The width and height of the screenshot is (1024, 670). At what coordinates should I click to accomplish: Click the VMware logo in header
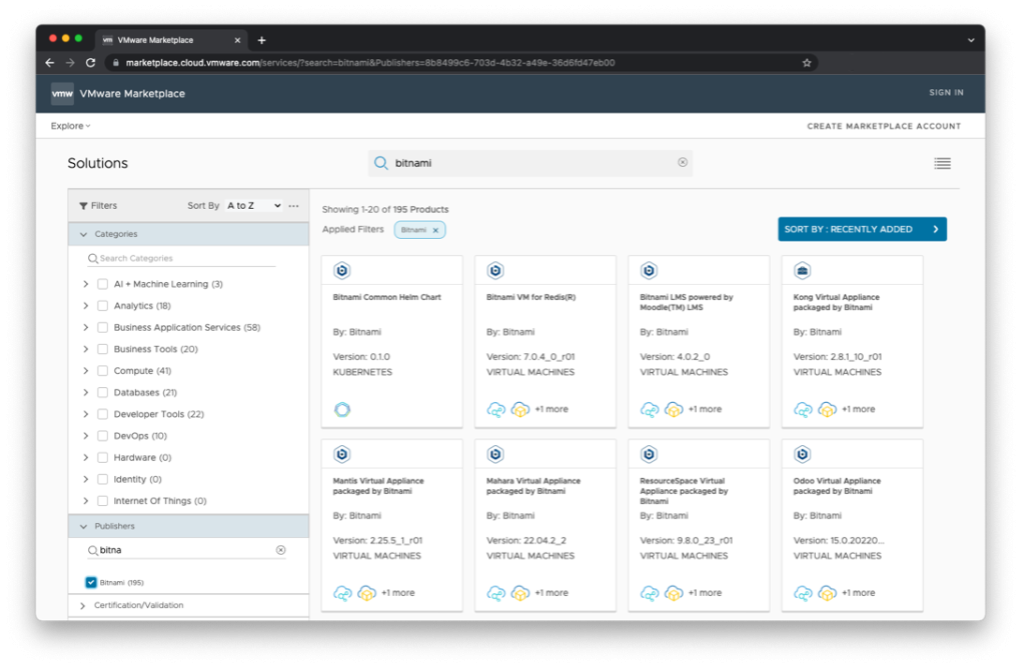coord(62,93)
